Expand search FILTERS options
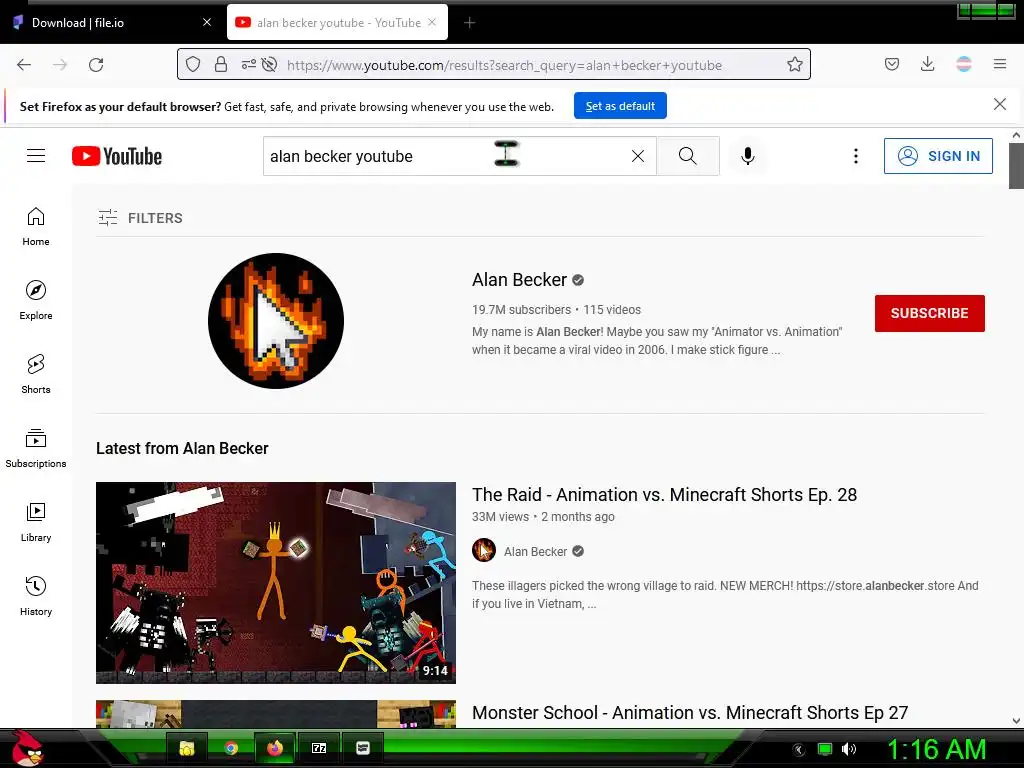 coord(140,217)
